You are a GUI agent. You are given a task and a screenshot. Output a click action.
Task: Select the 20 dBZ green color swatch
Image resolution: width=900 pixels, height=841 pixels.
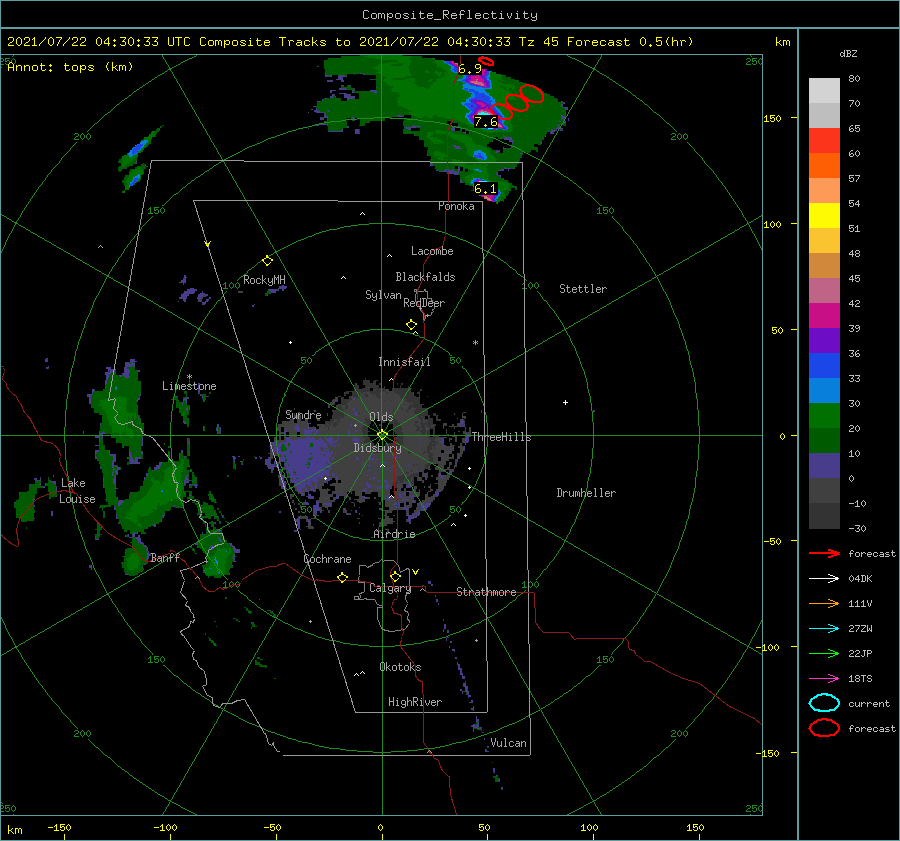[x=824, y=416]
